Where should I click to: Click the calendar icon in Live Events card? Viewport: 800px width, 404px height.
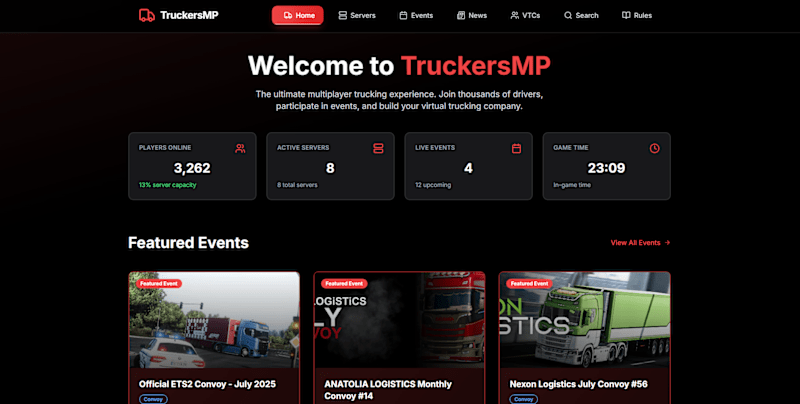click(516, 148)
